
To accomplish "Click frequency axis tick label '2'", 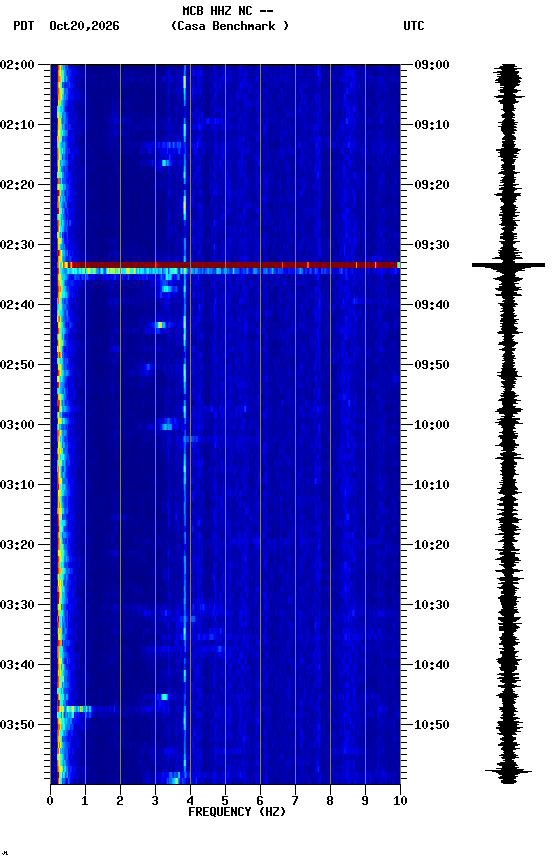I will click(x=120, y=801).
